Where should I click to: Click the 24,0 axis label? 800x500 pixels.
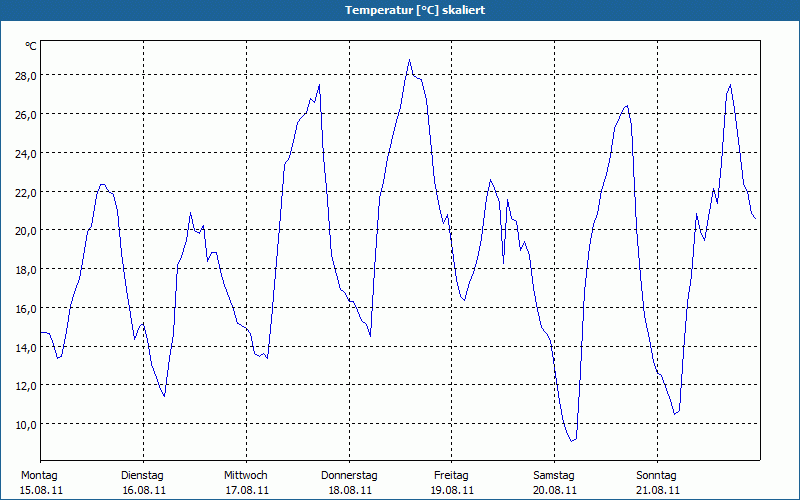click(25, 154)
